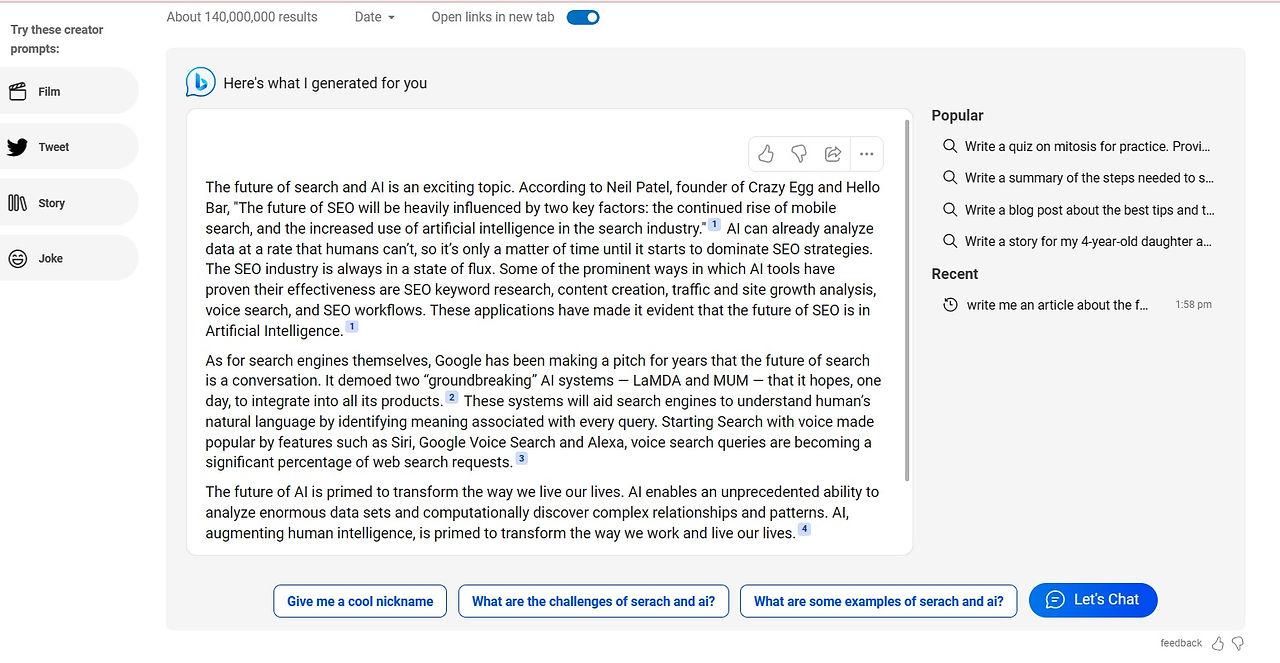
Task: Click the Twitter bird icon
Action: click(x=17, y=147)
